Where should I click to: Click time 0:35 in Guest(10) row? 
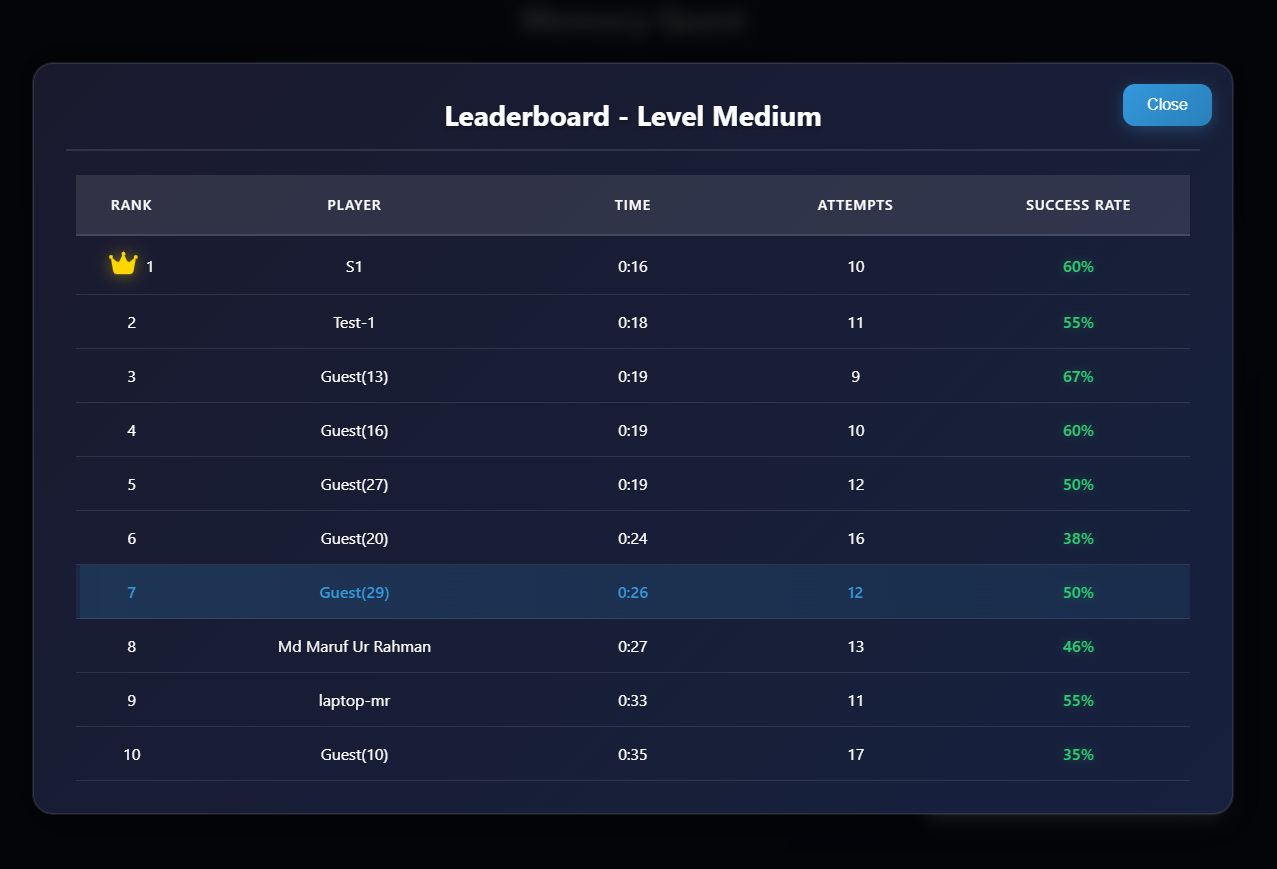click(633, 755)
